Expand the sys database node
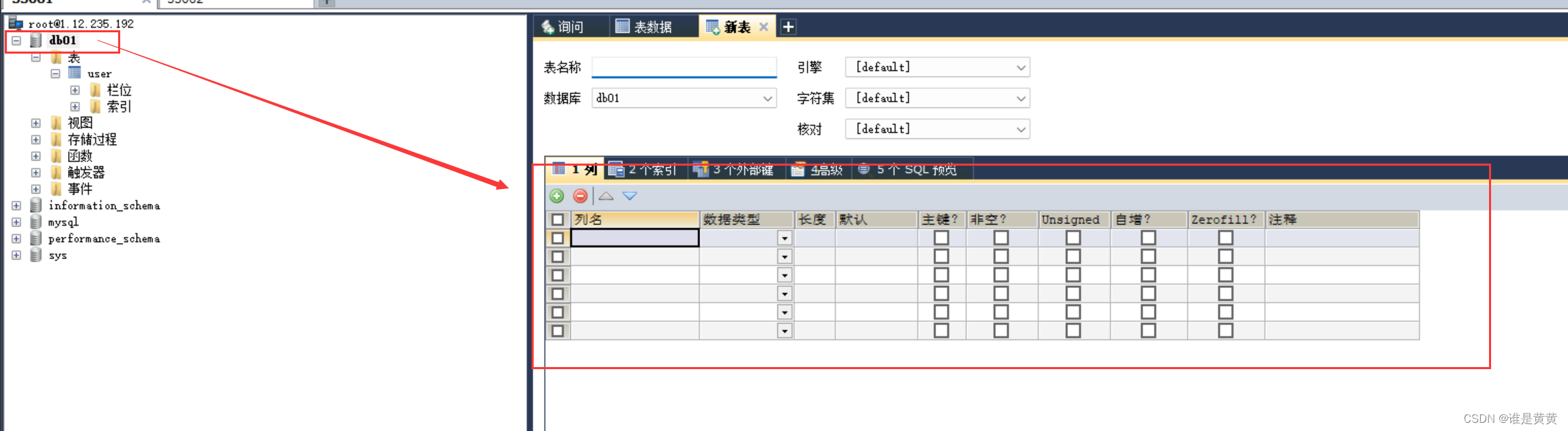Screen dimensions: 1568x431 (x=16, y=255)
